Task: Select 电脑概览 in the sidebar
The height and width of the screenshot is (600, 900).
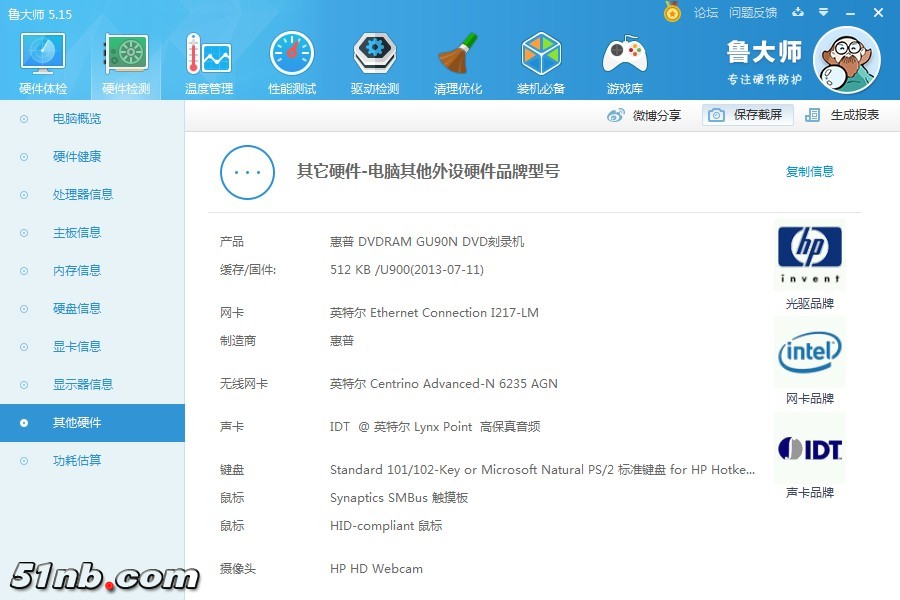Action: coord(77,119)
